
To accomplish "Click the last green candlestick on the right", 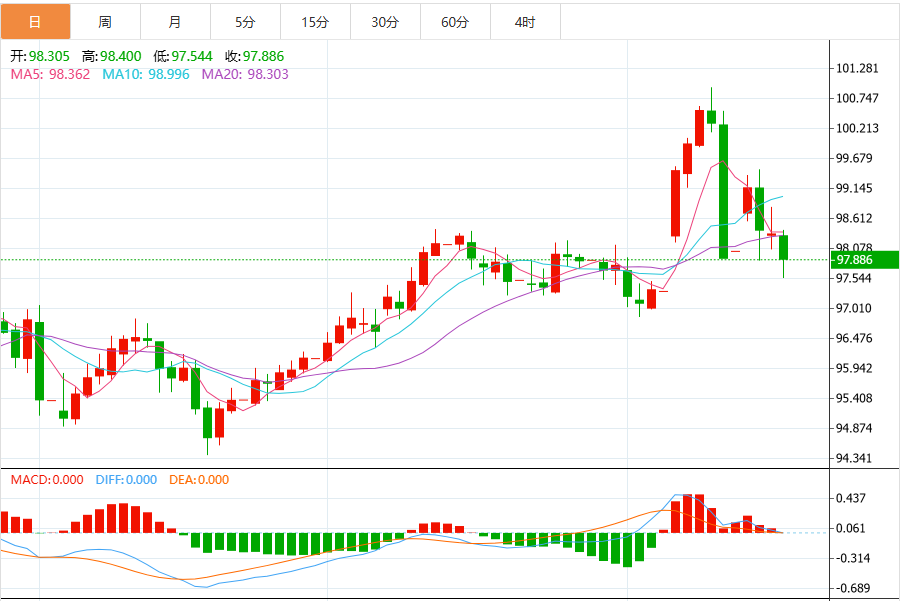I will [x=784, y=247].
